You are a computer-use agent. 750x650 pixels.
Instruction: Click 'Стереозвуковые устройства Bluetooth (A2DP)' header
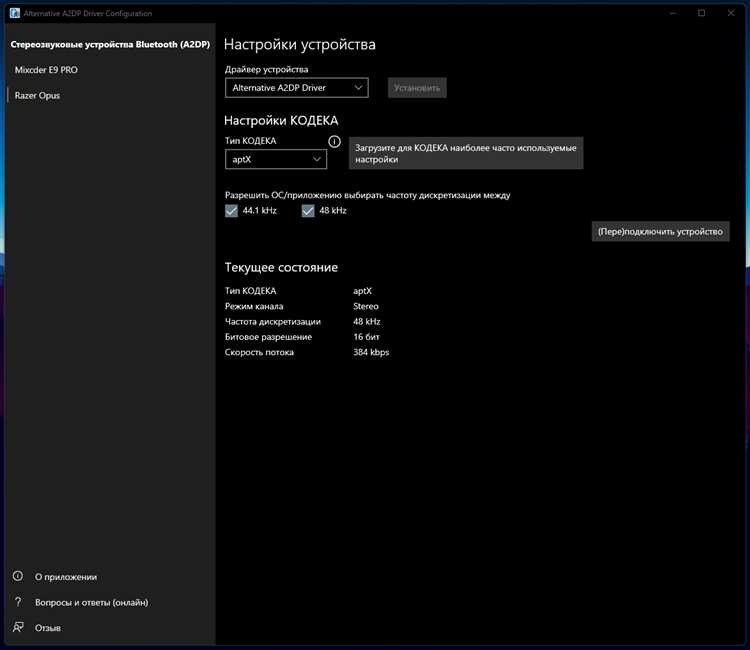[x=110, y=44]
